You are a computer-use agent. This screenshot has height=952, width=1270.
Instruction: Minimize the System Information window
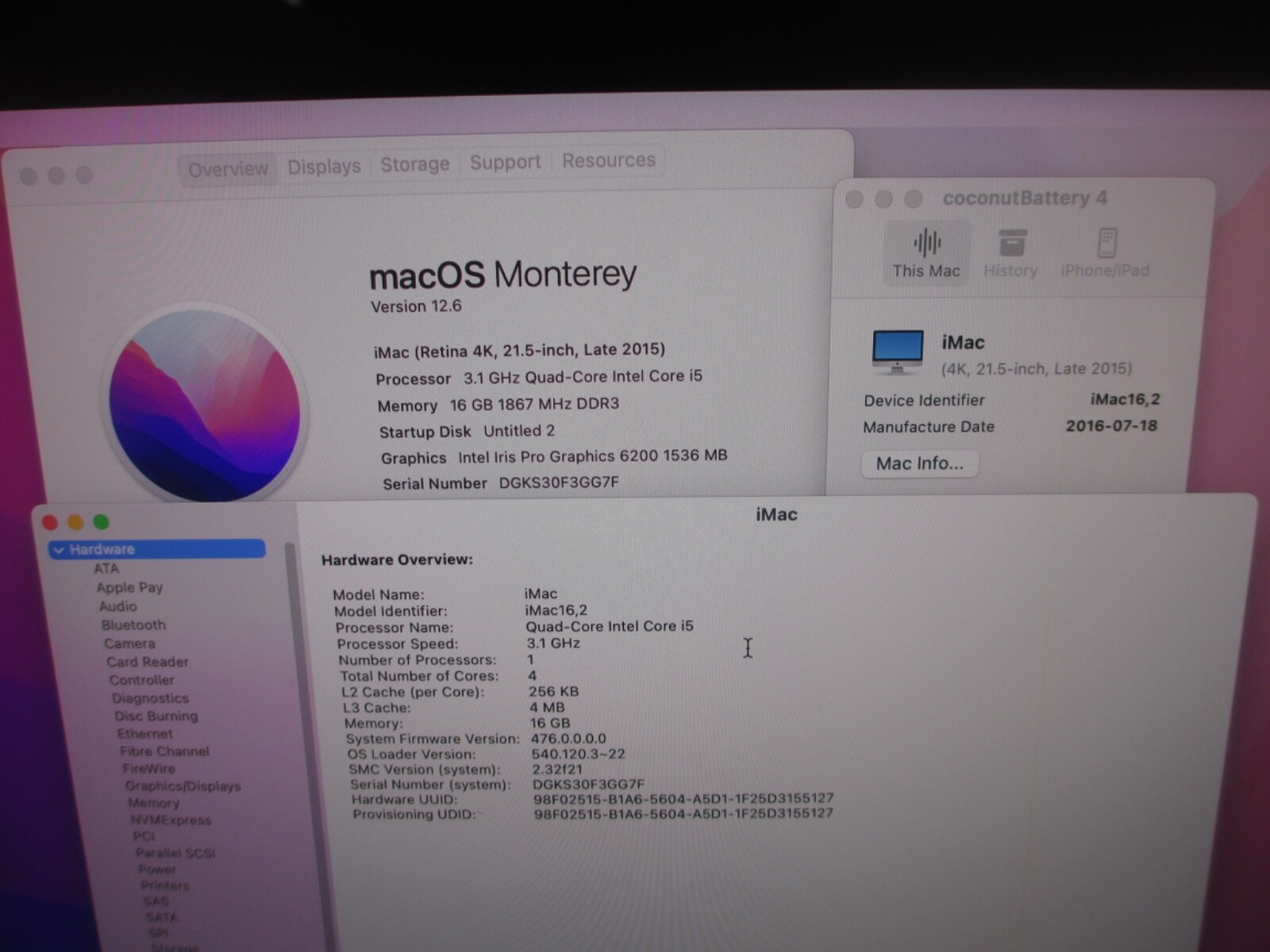pyautogui.click(x=75, y=522)
